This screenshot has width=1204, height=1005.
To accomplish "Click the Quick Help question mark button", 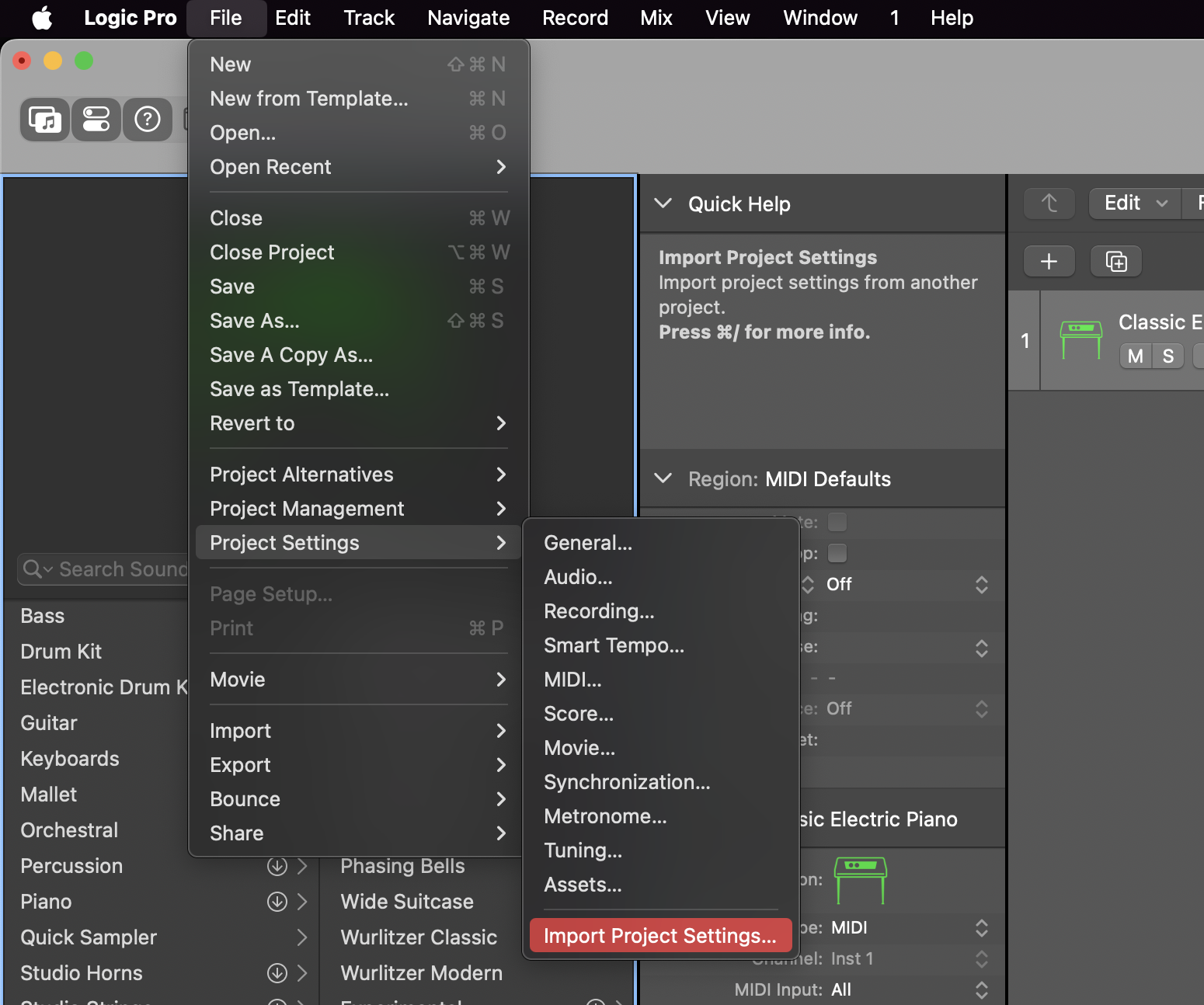I will pos(148,120).
